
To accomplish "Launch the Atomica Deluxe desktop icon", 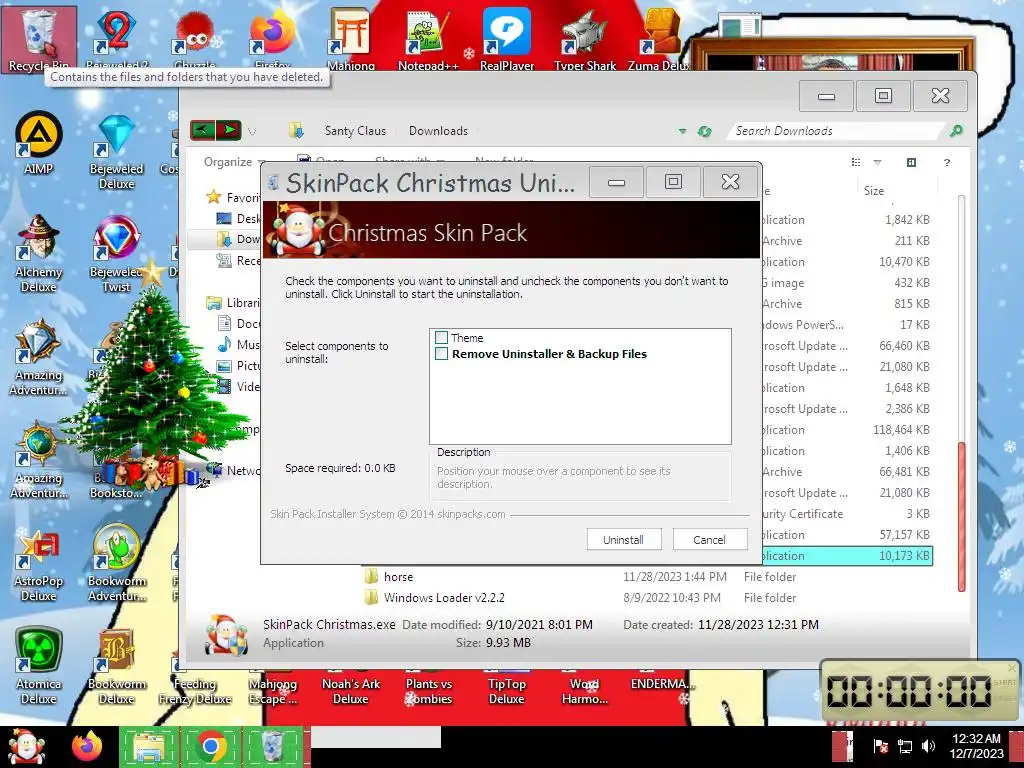I will [x=39, y=666].
